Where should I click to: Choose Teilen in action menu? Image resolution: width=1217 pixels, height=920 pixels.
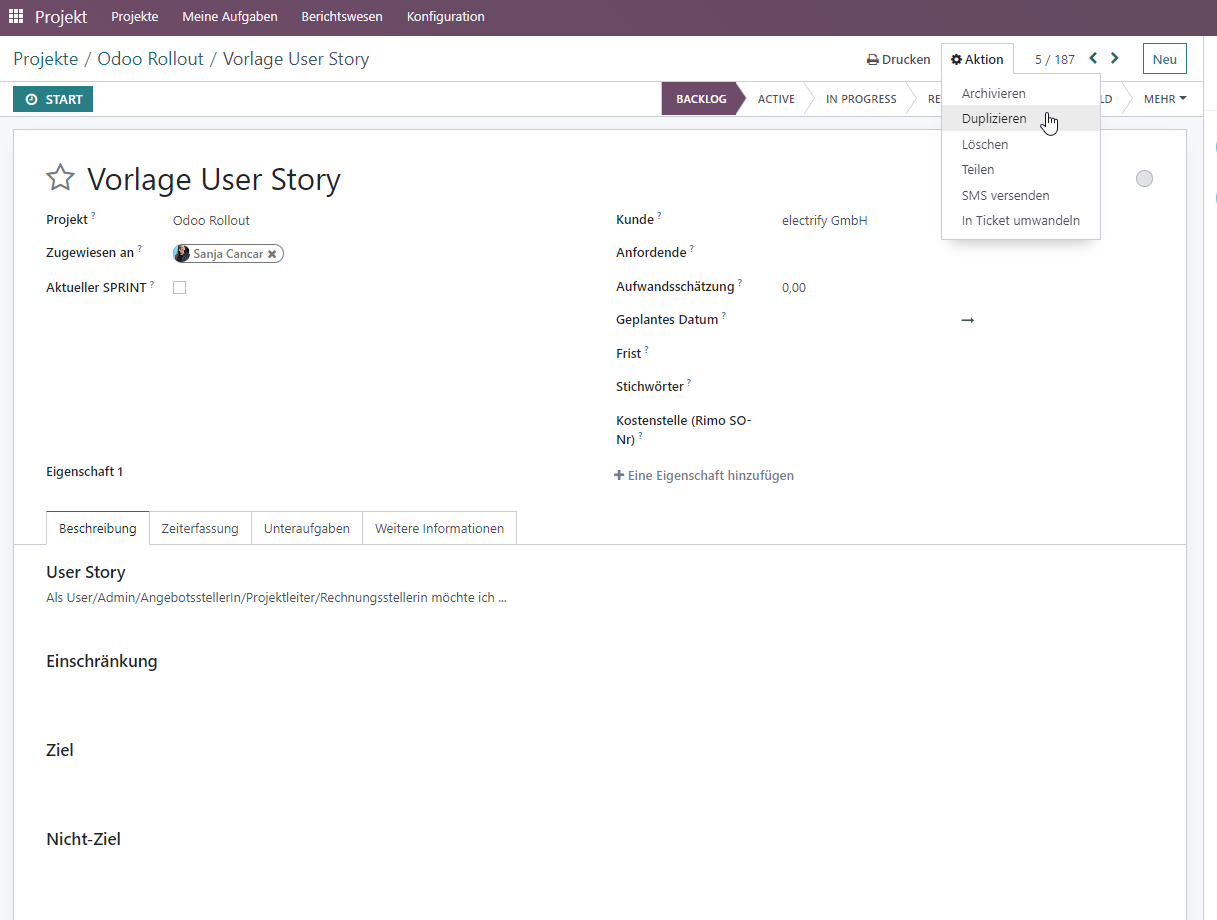point(1020,169)
